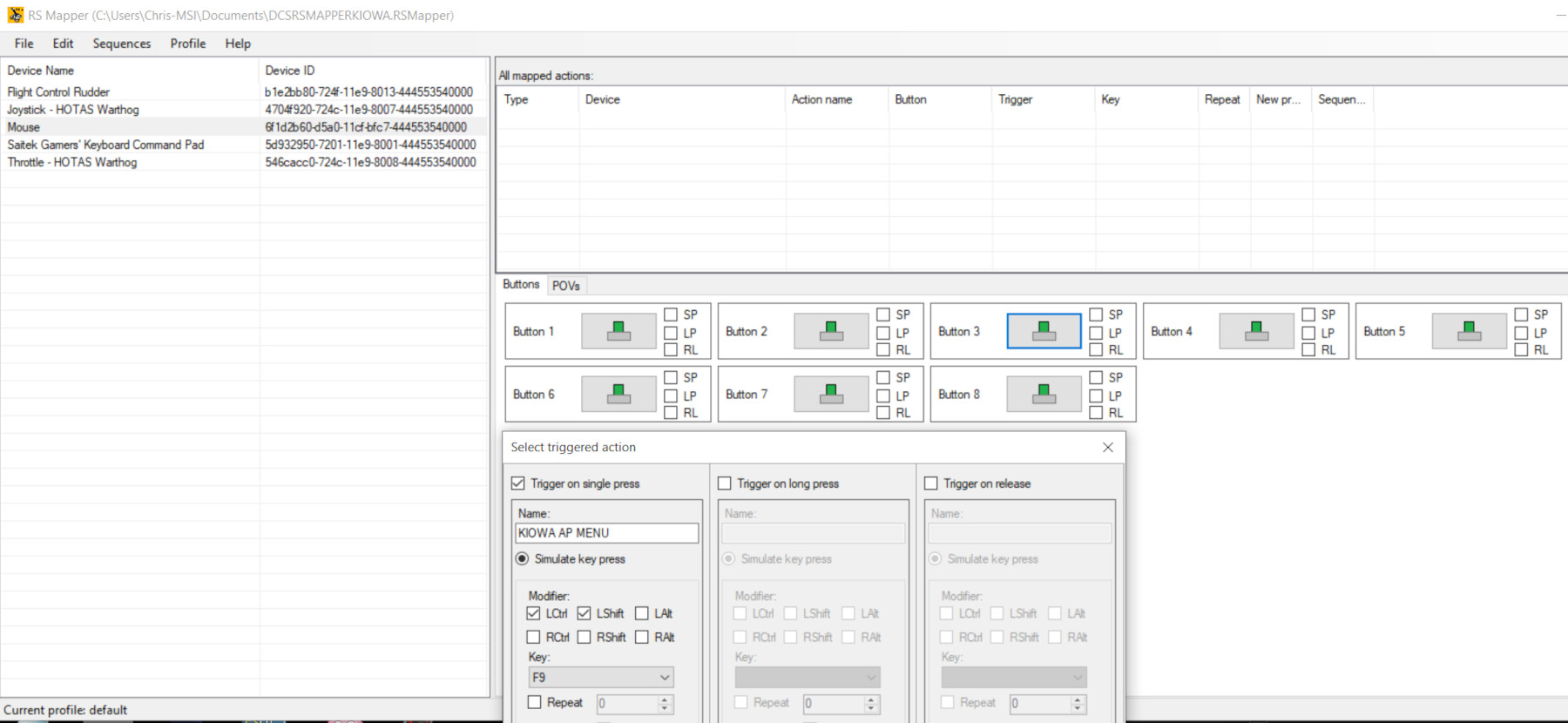This screenshot has height=723, width=1568.
Task: Open the Profile menu
Action: (x=187, y=44)
